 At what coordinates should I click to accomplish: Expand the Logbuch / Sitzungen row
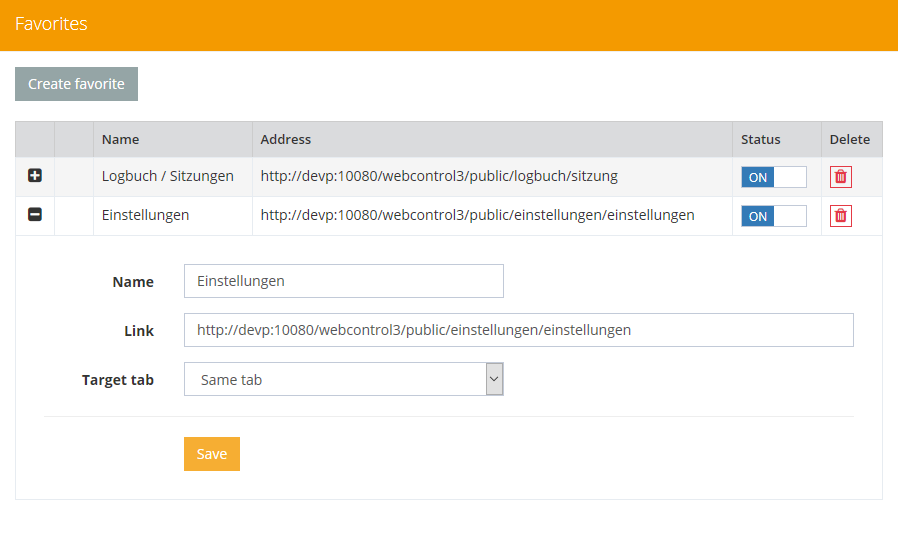pyautogui.click(x=35, y=176)
